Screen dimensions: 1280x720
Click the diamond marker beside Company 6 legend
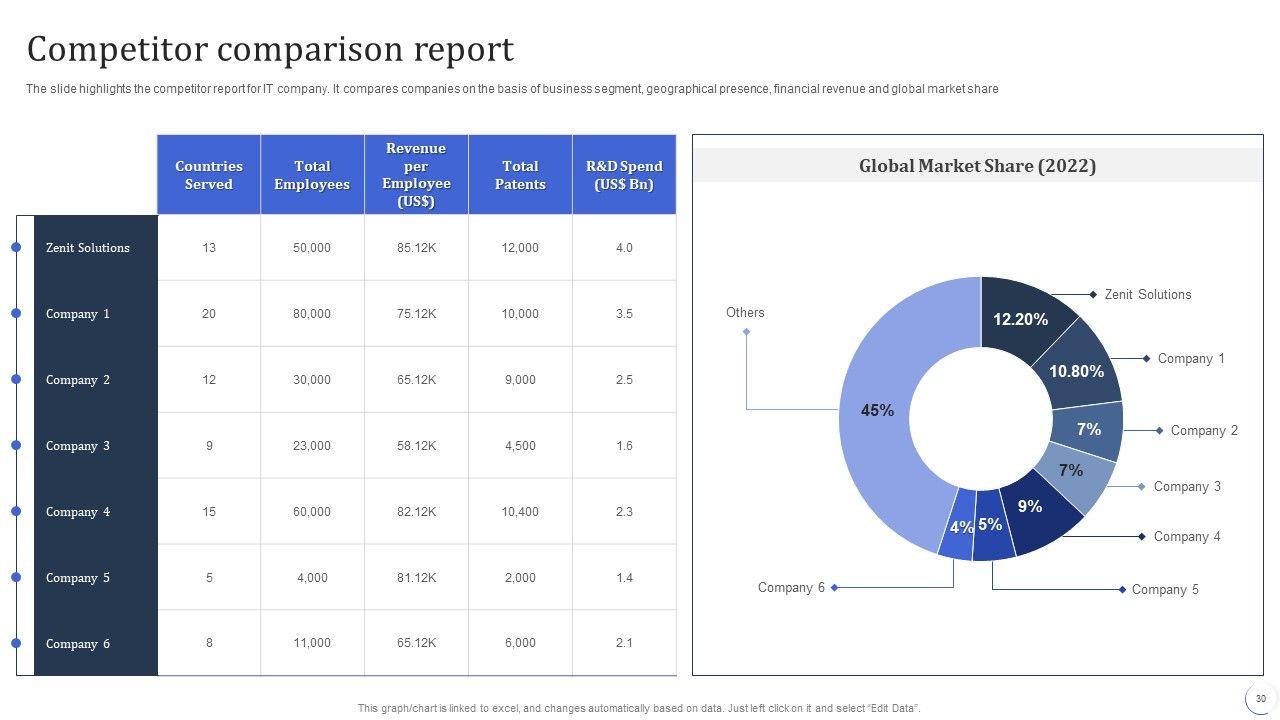coord(834,588)
